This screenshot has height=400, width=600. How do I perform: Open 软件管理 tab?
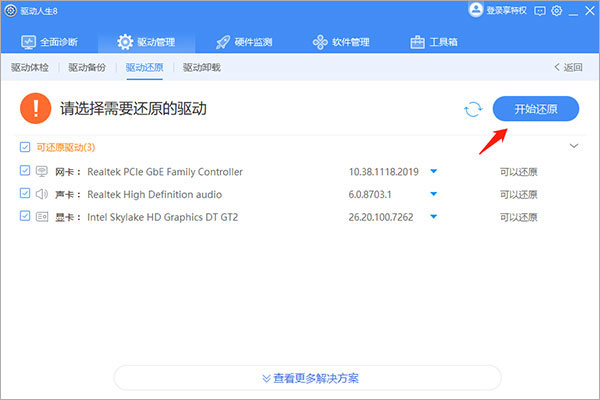click(x=341, y=42)
